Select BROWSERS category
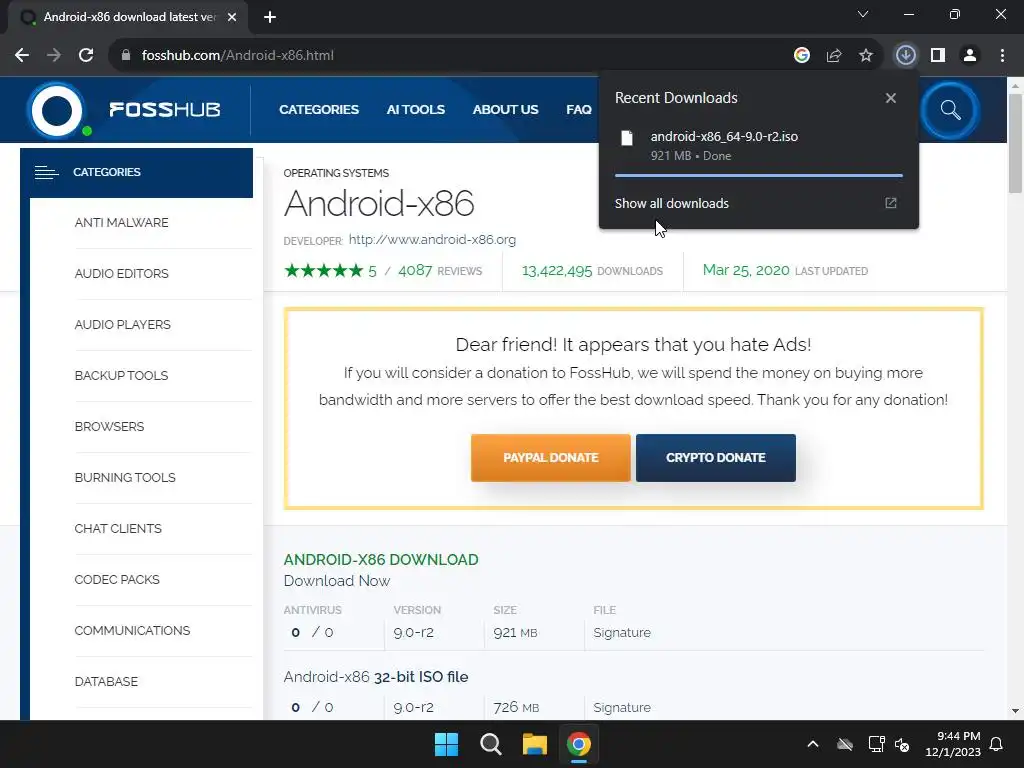 [x=109, y=426]
